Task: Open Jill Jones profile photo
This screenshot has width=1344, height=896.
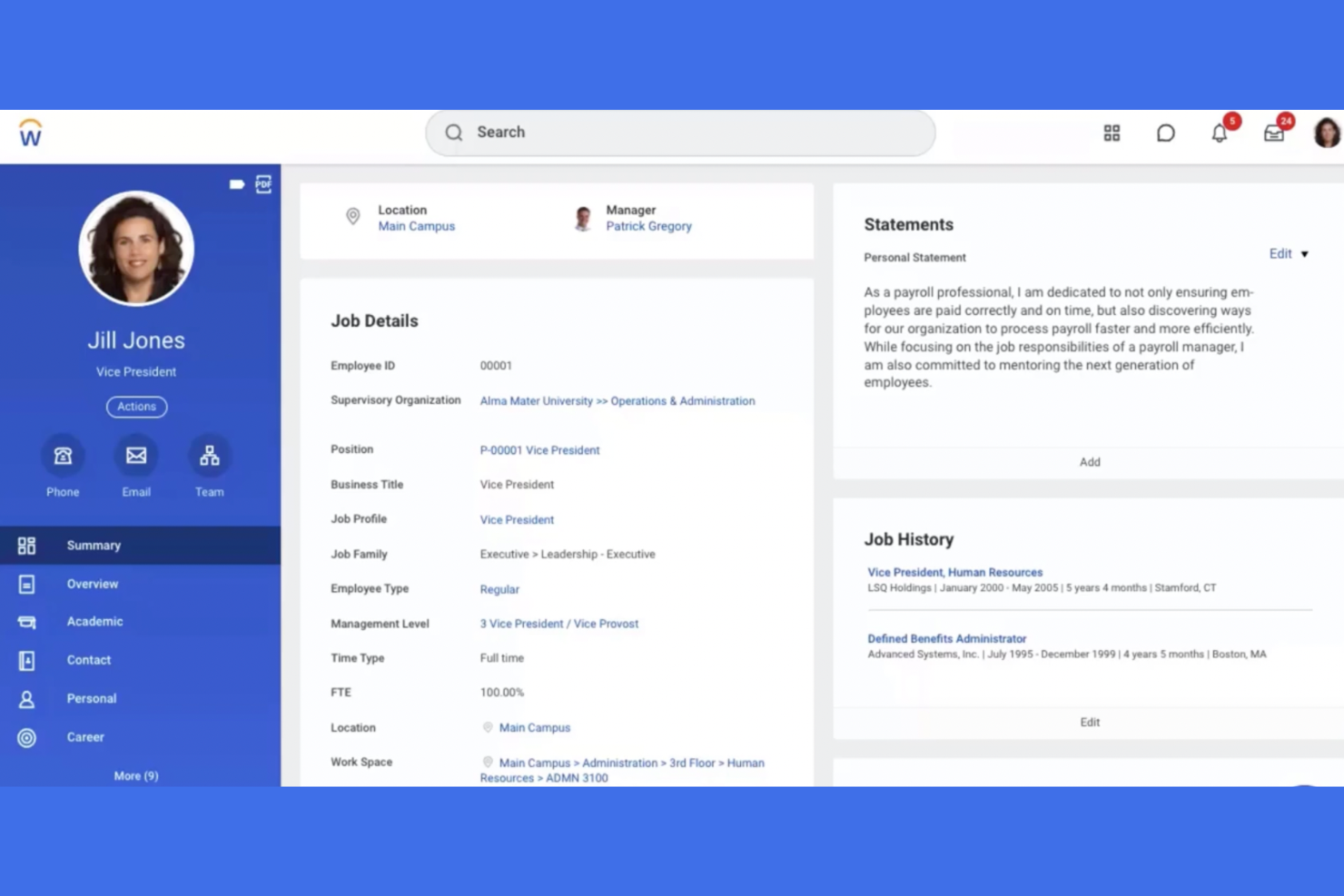Action: pos(136,248)
